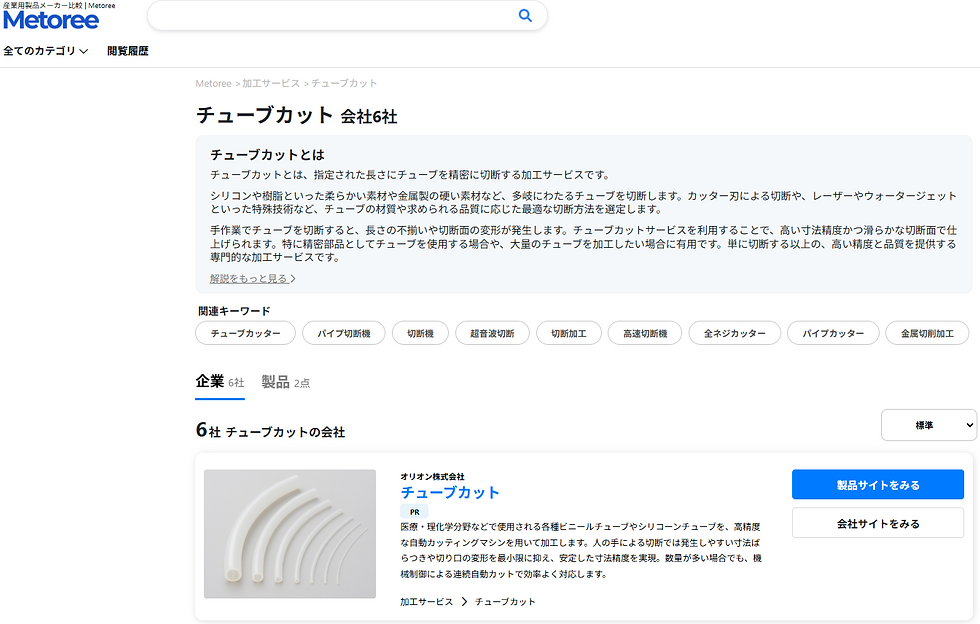980x624 pixels.
Task: Click the search magnifier icon
Action: coord(525,16)
